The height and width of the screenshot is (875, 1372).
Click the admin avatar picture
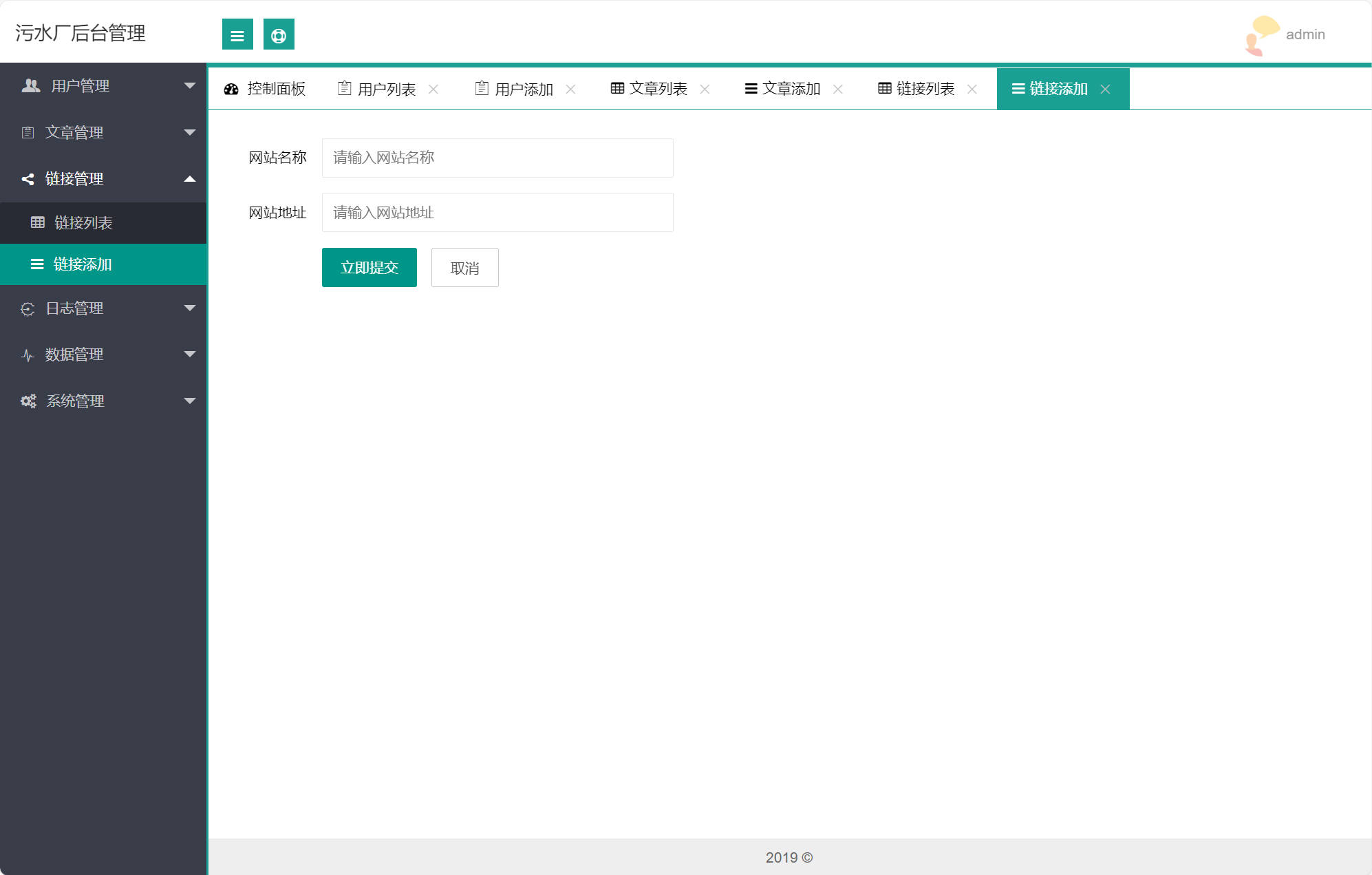1260,34
